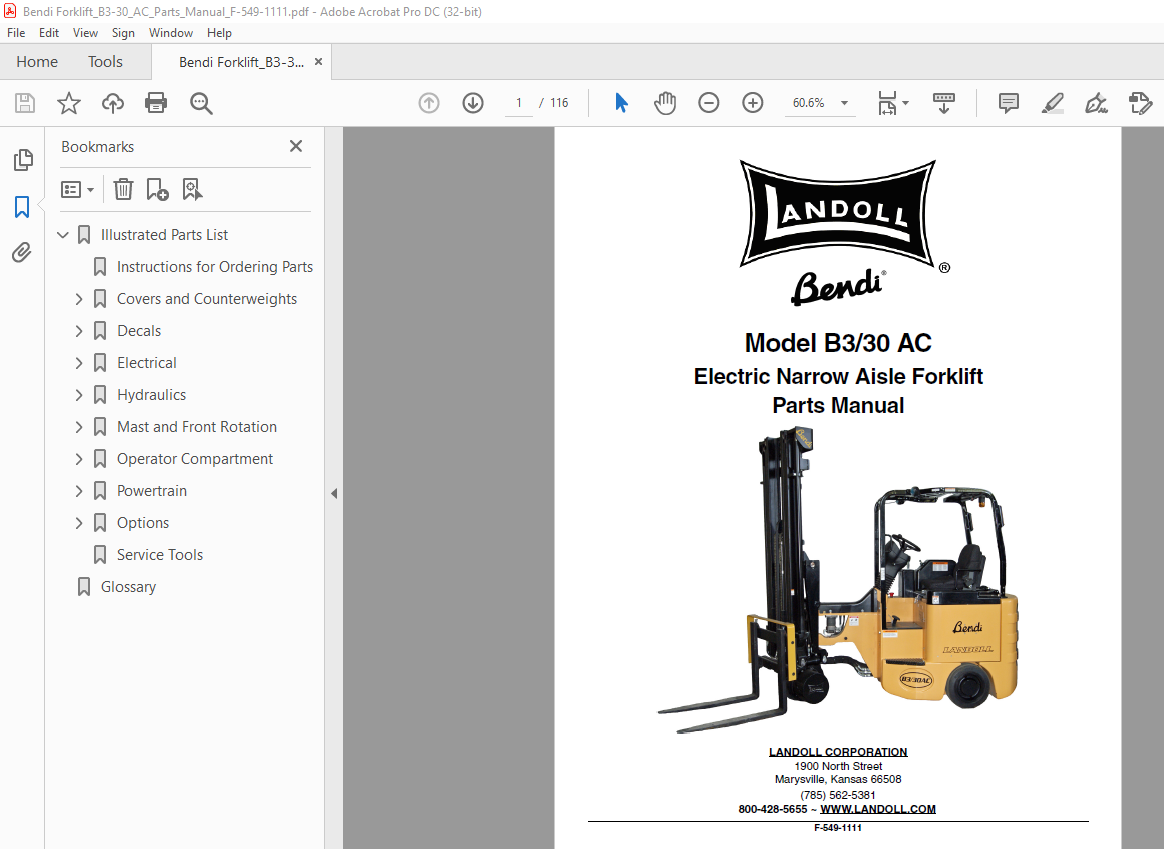The width and height of the screenshot is (1164, 849).
Task: Expand Covers and Counterweights bookmark
Action: (79, 299)
